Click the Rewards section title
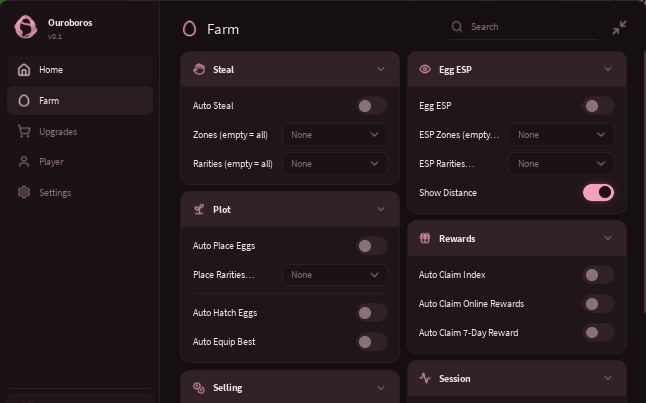646x403 pixels. pos(457,239)
